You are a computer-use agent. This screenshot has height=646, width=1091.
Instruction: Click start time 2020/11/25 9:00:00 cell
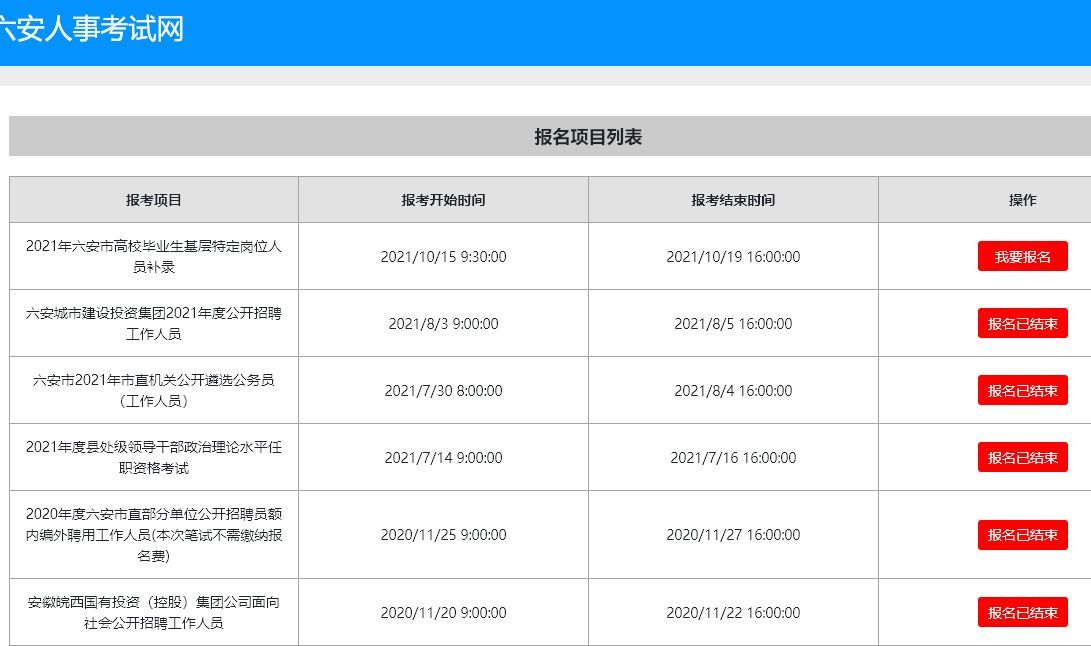point(443,535)
